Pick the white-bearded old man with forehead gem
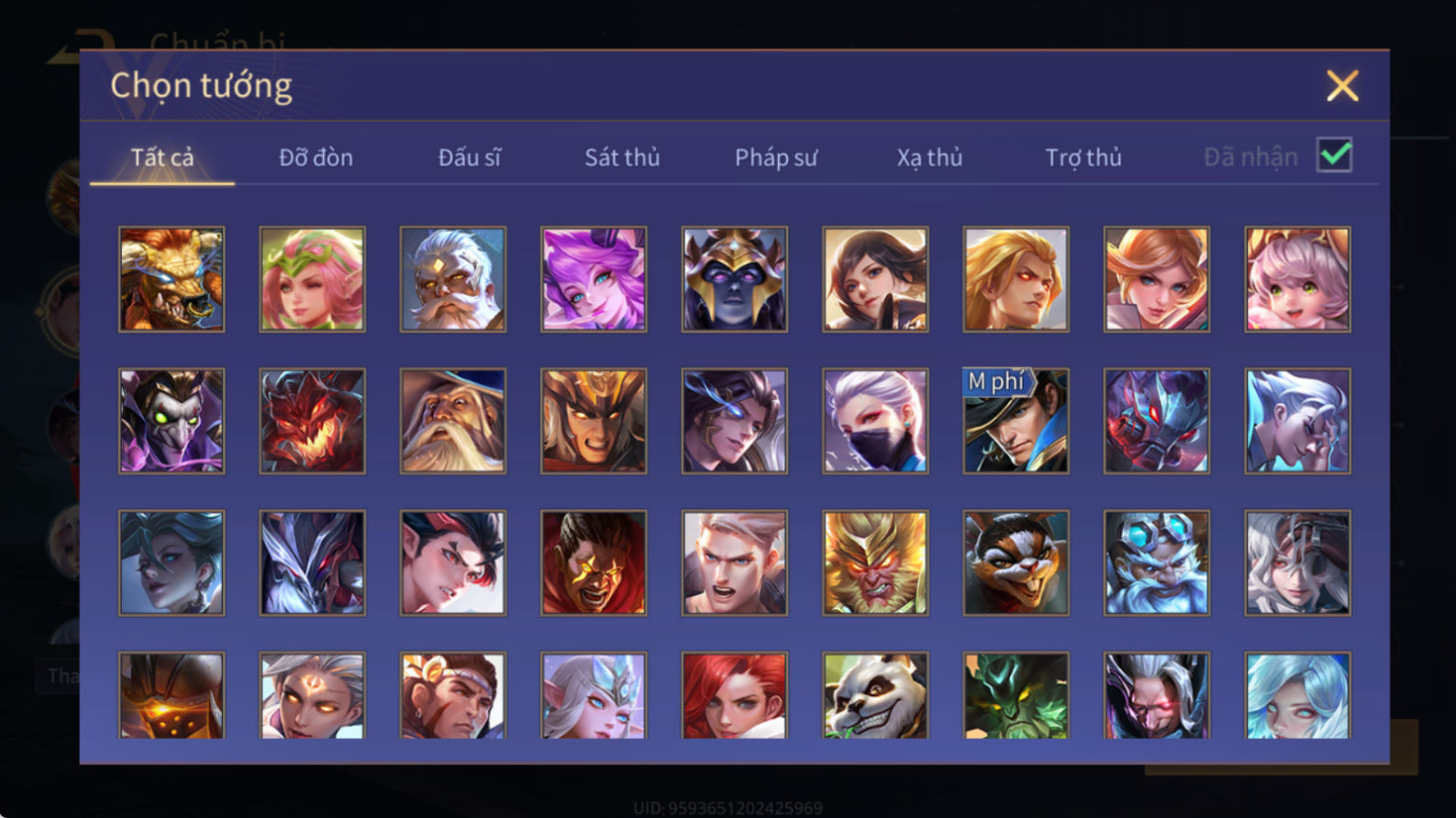 click(453, 279)
